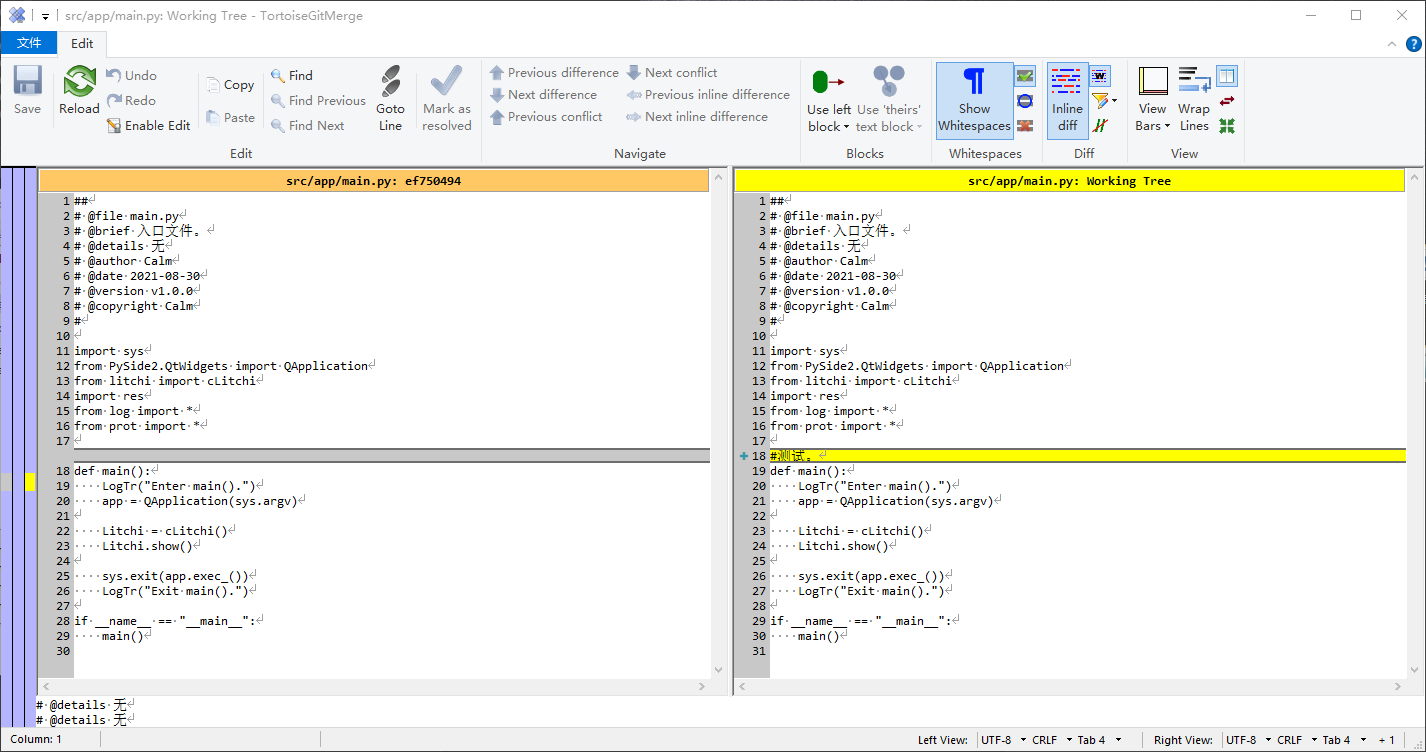
Task: Click left pane header main.py: ef750494
Action: 373,181
